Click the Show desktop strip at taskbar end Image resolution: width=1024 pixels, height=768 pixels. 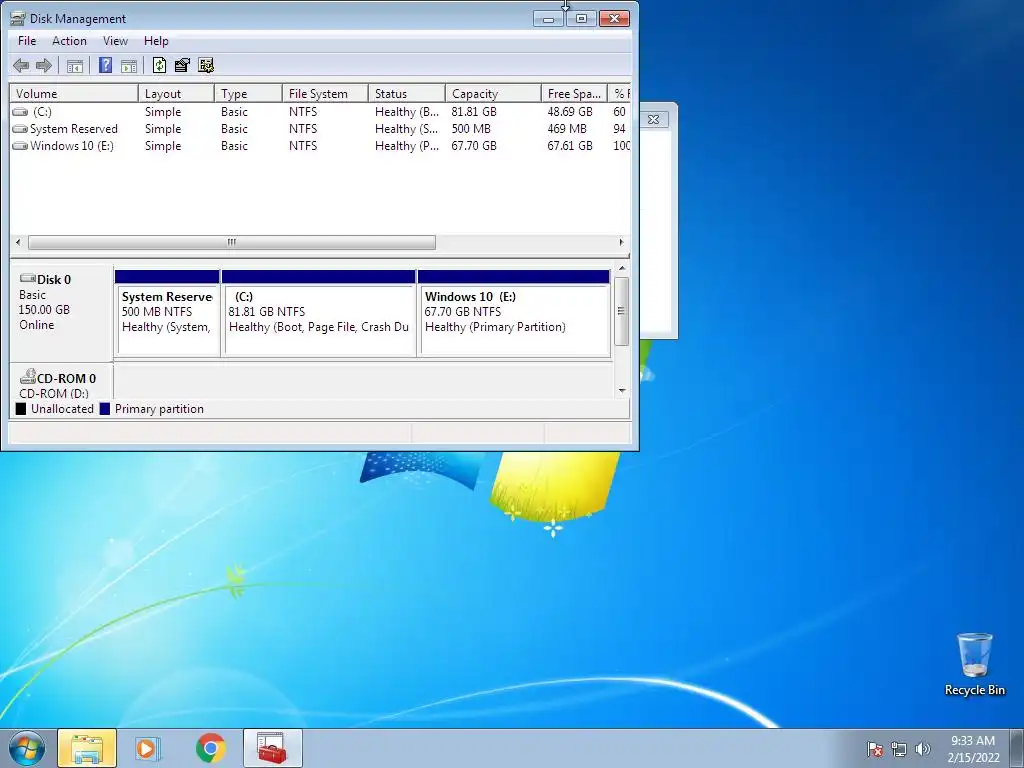(1016, 748)
